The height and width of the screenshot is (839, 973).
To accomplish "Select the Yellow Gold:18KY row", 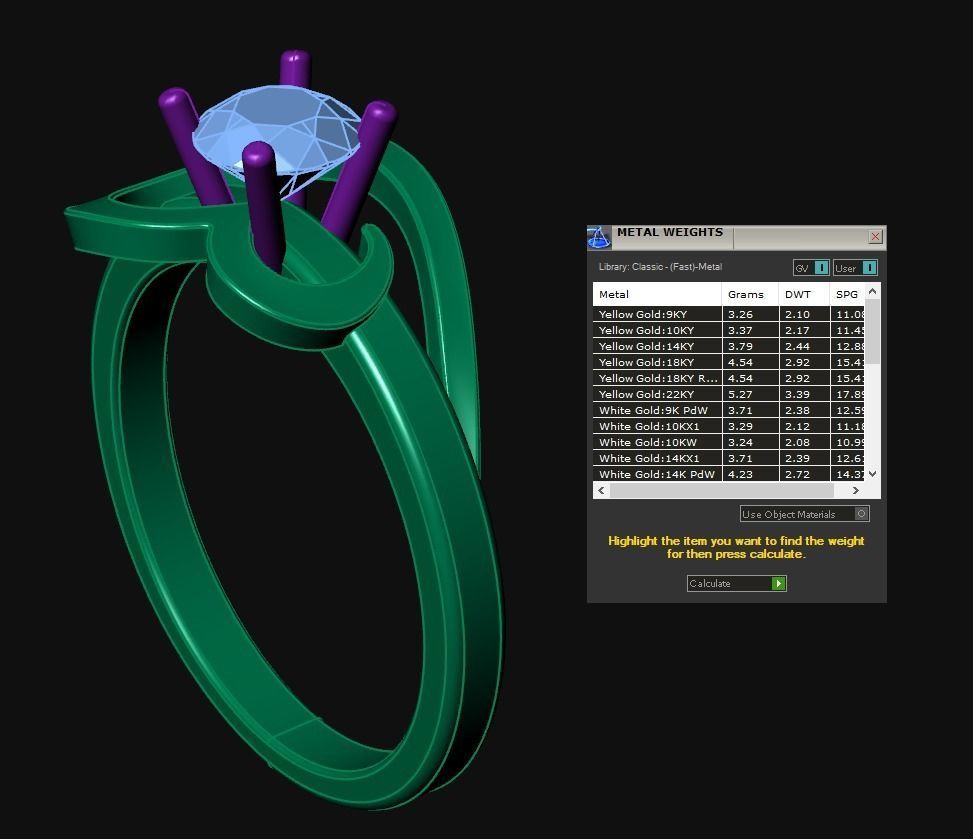I will (729, 362).
